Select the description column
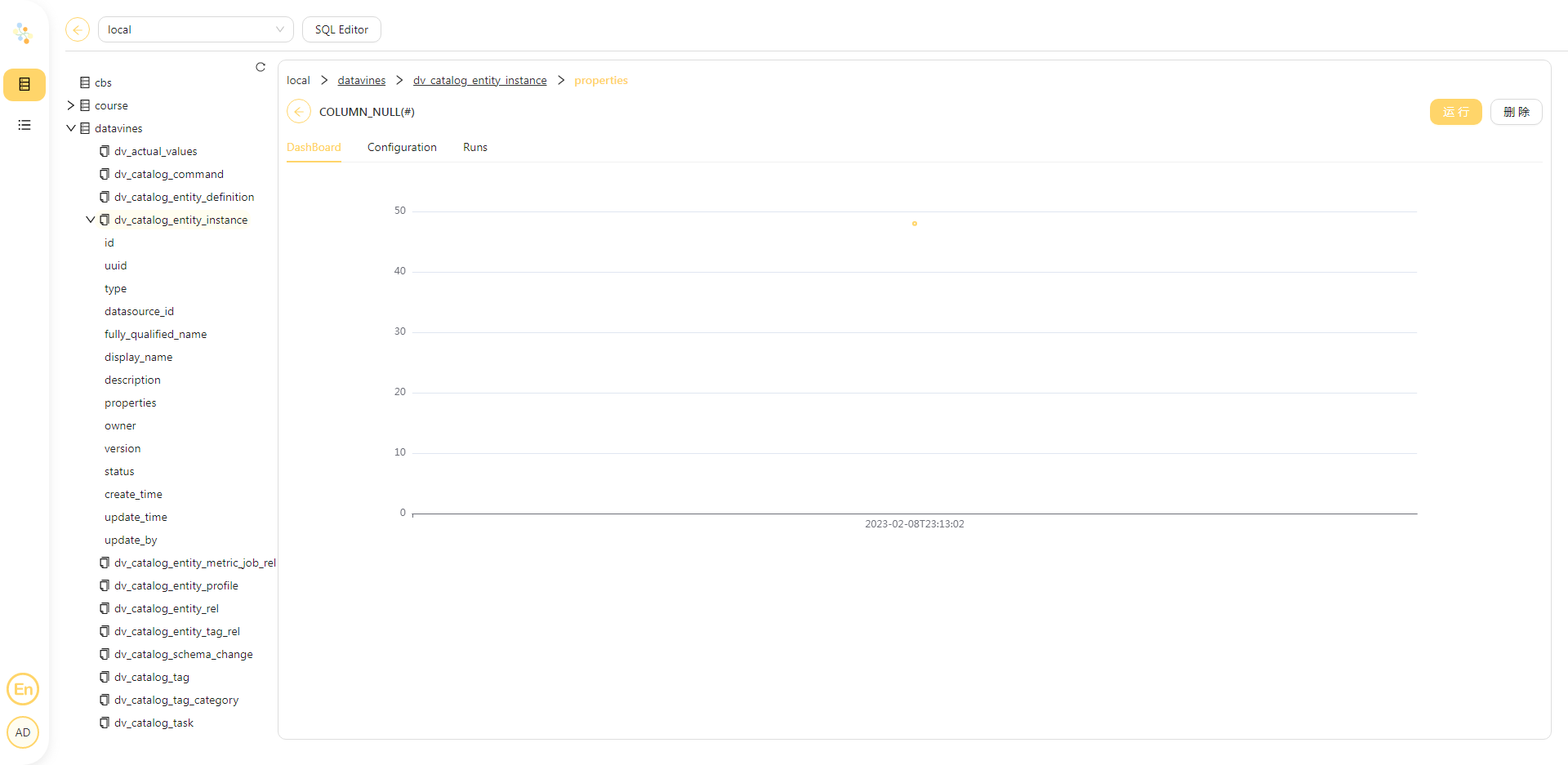Screen dimensions: 1568x765 (132, 380)
